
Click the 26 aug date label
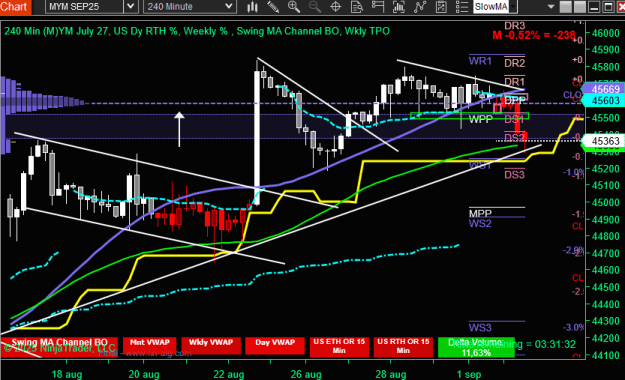pos(306,374)
